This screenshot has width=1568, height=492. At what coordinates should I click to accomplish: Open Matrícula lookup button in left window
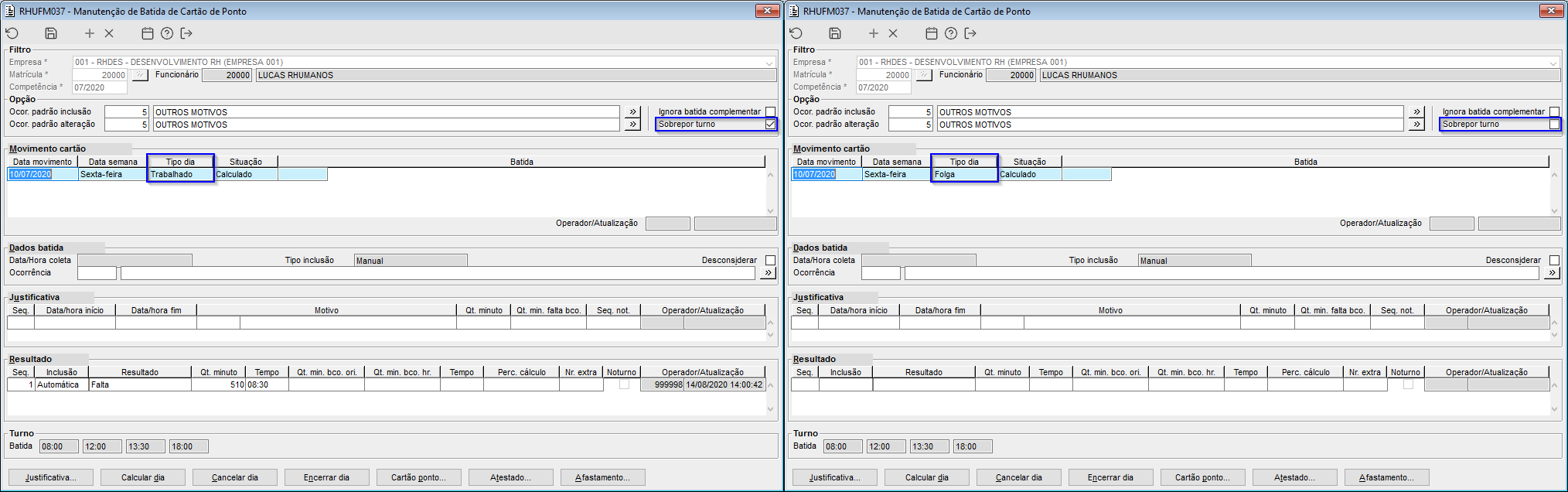click(139, 75)
